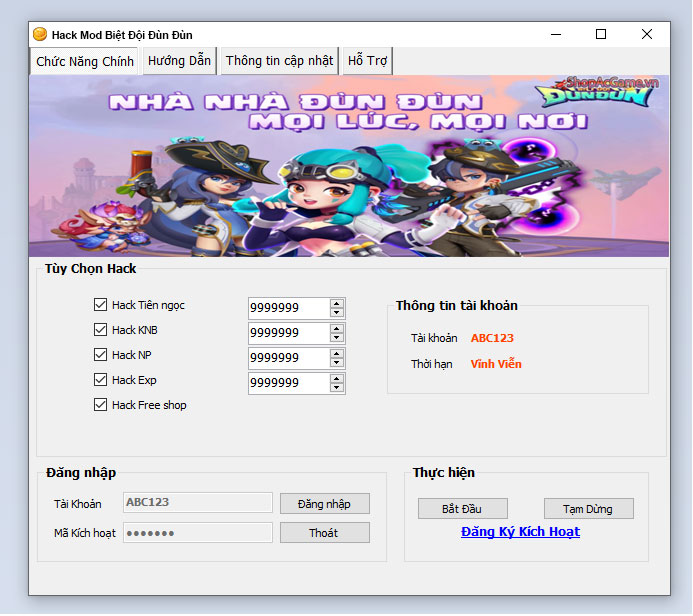Viewport: 693px width, 616px height.
Task: Click the Đăng nhập button
Action: [x=325, y=504]
